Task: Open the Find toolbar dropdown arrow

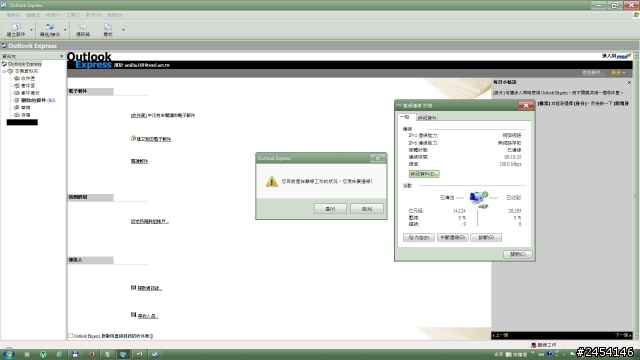Action: [123, 30]
